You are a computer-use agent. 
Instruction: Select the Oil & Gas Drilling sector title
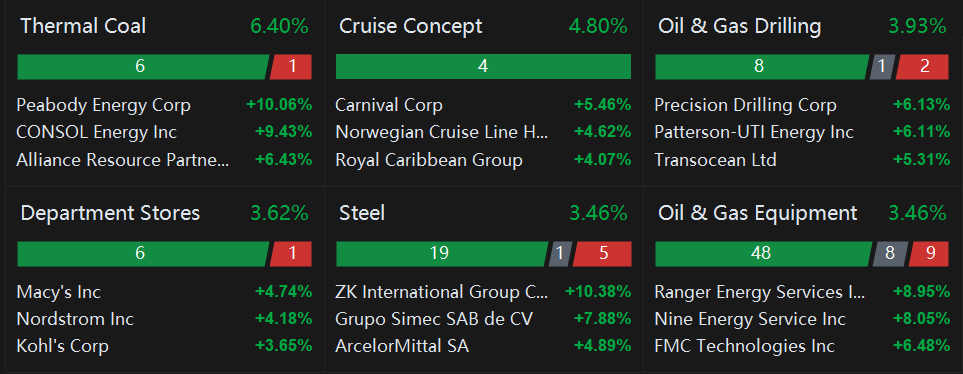pos(739,26)
